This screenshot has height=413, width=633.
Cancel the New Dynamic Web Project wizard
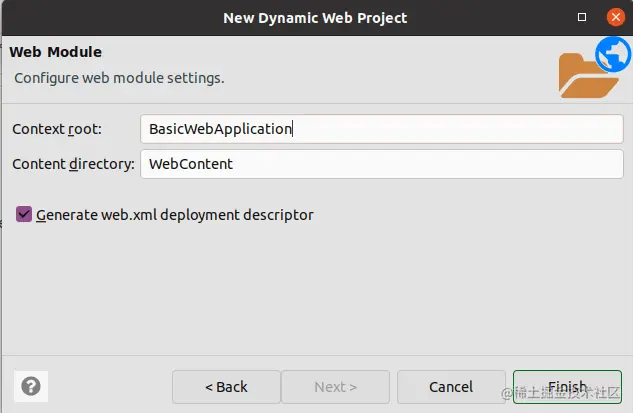[451, 387]
